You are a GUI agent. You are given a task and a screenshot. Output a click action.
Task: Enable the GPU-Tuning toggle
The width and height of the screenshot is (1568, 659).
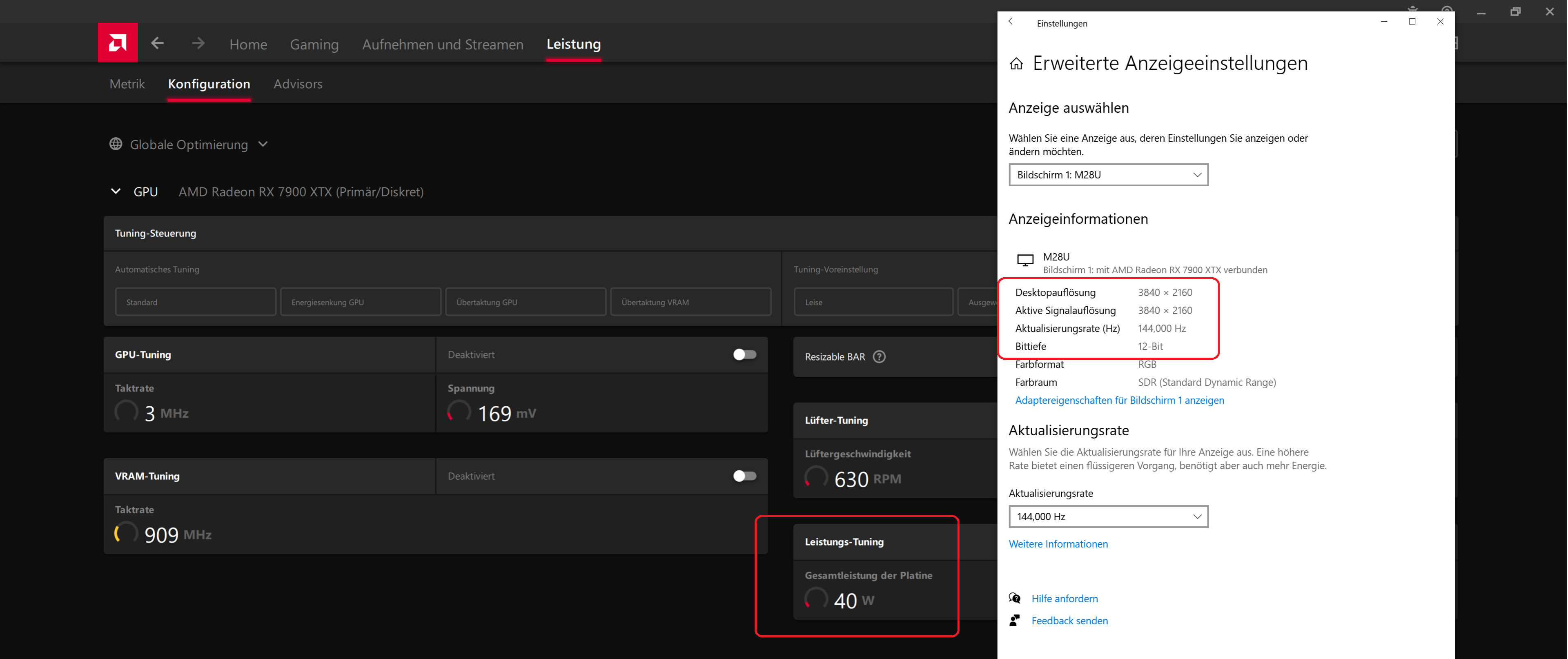point(744,355)
